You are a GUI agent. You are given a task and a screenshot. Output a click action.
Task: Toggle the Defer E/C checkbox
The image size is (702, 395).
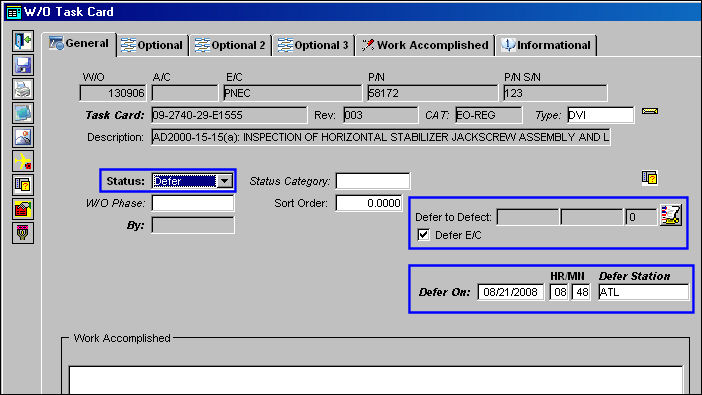pos(424,235)
